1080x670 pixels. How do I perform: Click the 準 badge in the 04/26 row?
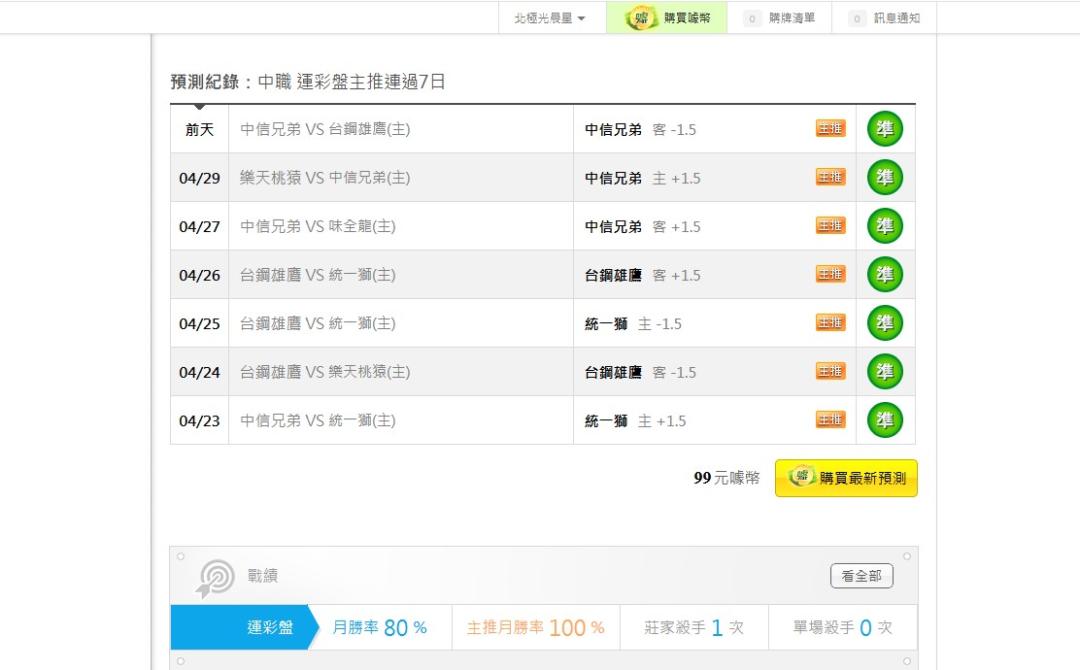click(885, 275)
